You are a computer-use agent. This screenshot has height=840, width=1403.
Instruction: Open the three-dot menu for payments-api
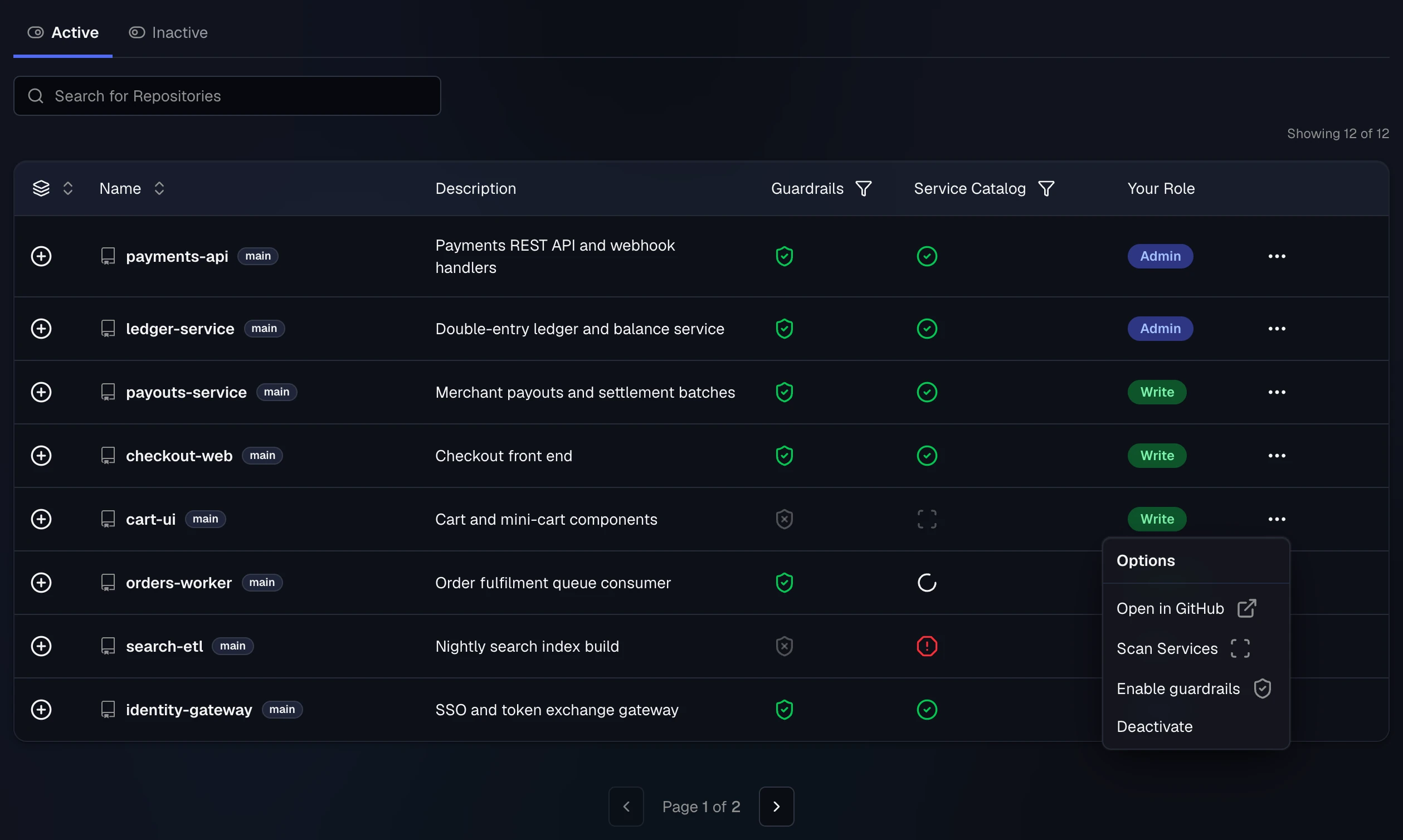click(x=1276, y=256)
